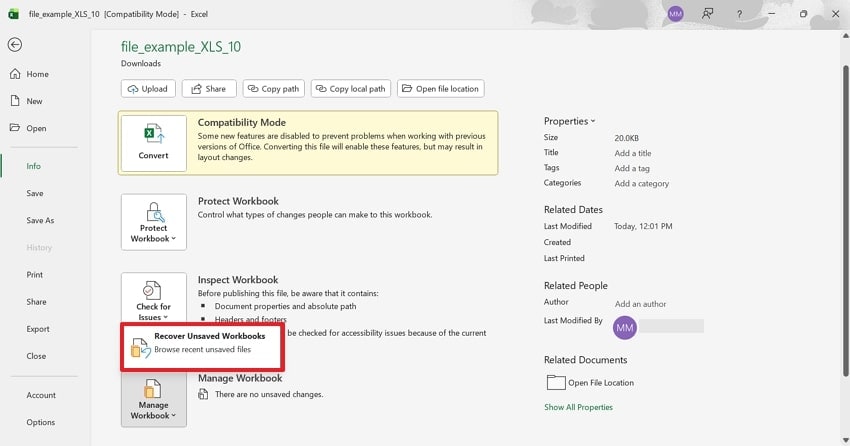The height and width of the screenshot is (446, 850).
Task: Click the Add a tag field
Action: (x=632, y=169)
